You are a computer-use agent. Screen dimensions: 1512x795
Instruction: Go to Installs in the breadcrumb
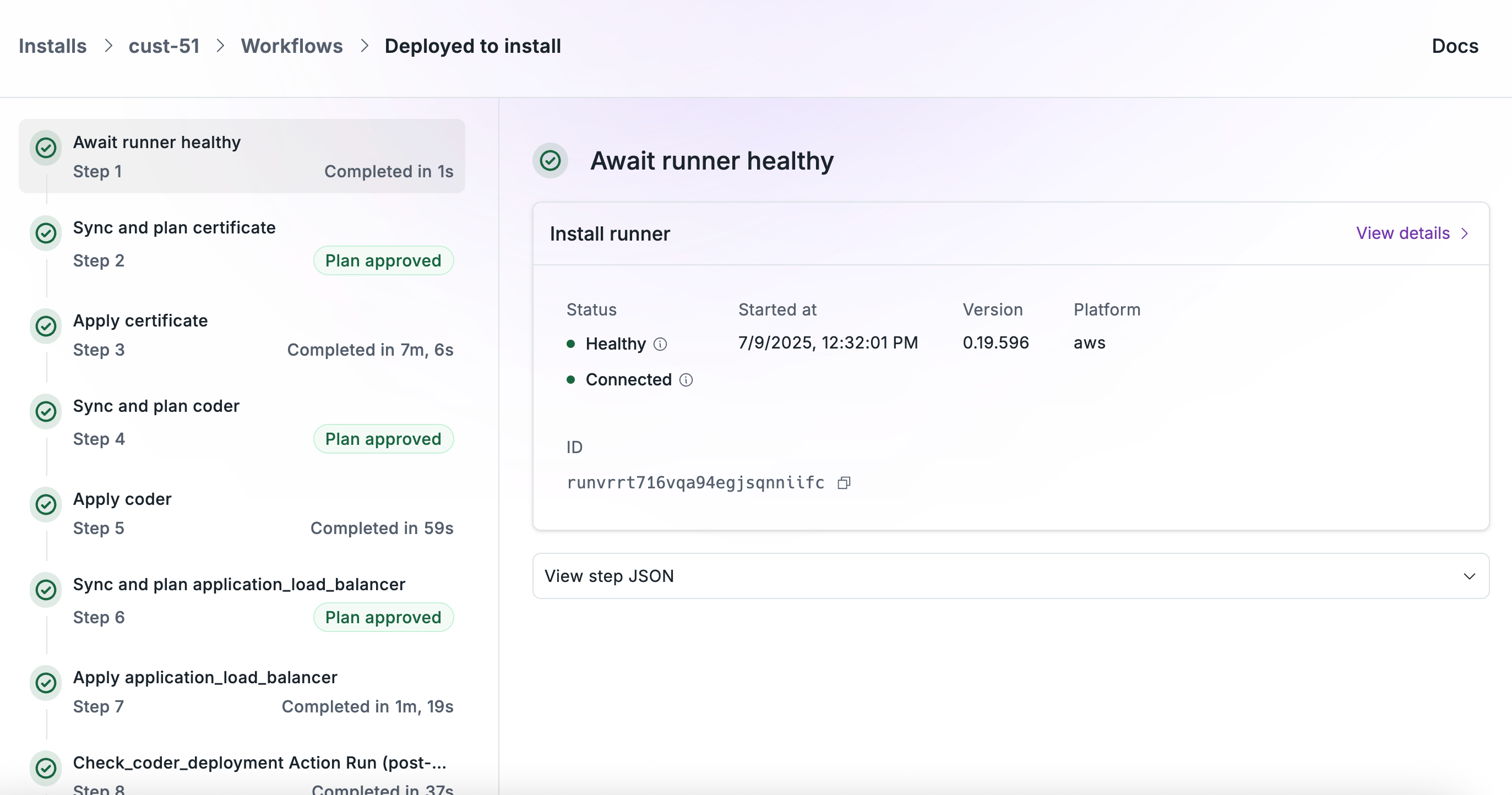click(53, 46)
